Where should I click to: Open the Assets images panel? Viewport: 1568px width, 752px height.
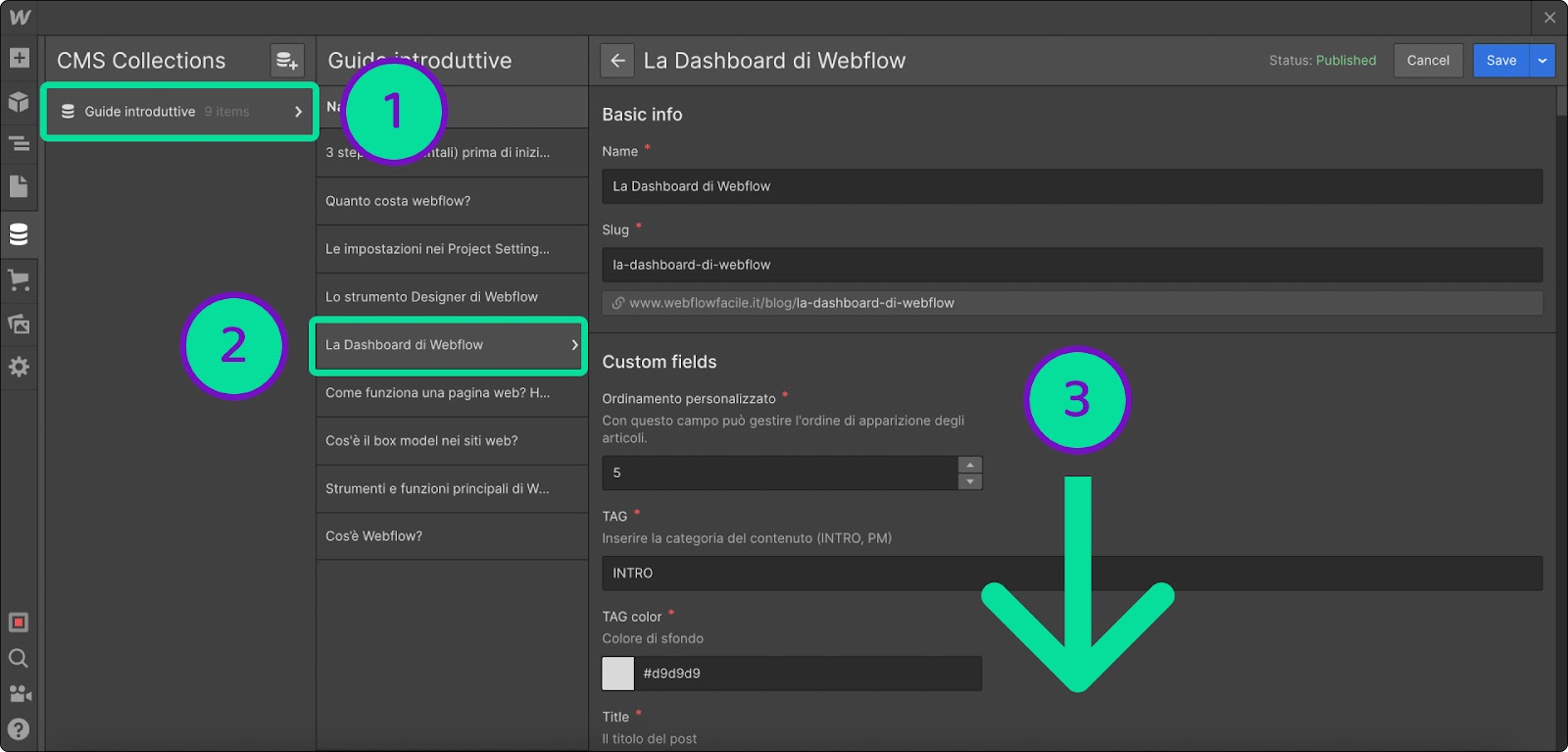pos(19,324)
